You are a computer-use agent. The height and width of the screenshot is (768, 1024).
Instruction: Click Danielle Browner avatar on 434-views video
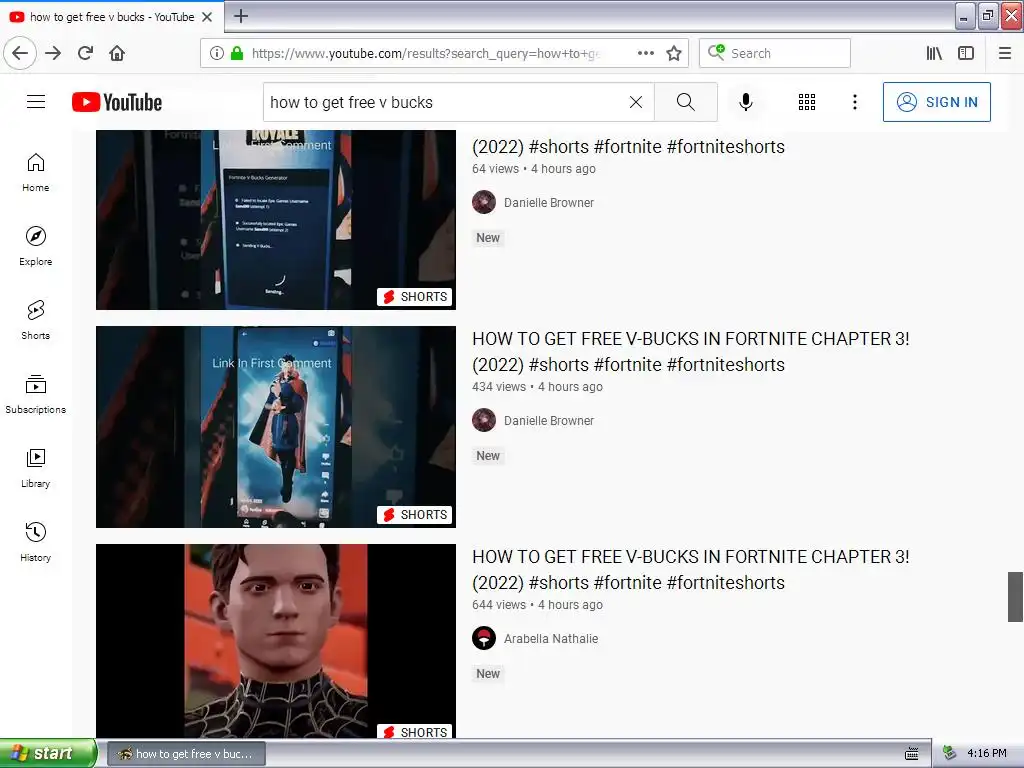[484, 420]
